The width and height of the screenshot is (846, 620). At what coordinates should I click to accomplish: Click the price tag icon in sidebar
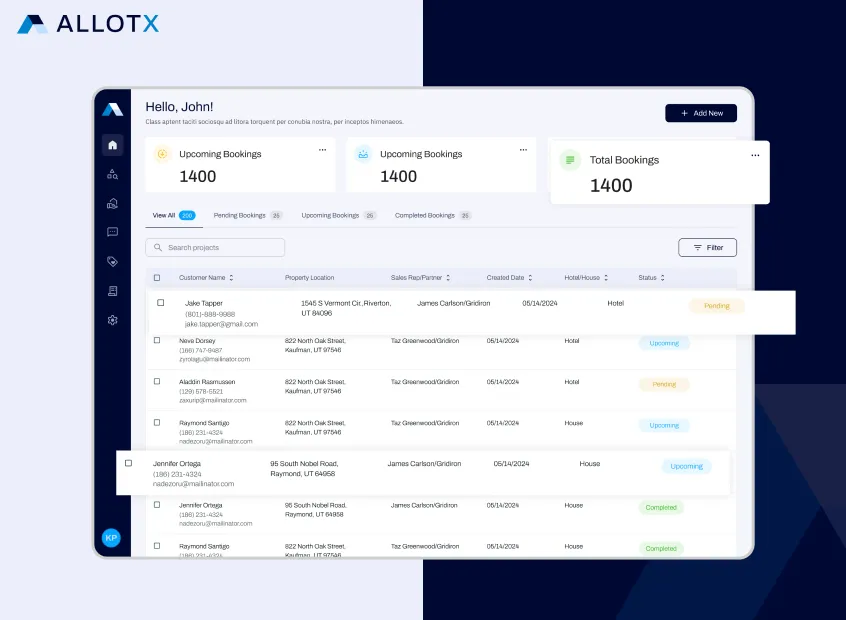112,262
